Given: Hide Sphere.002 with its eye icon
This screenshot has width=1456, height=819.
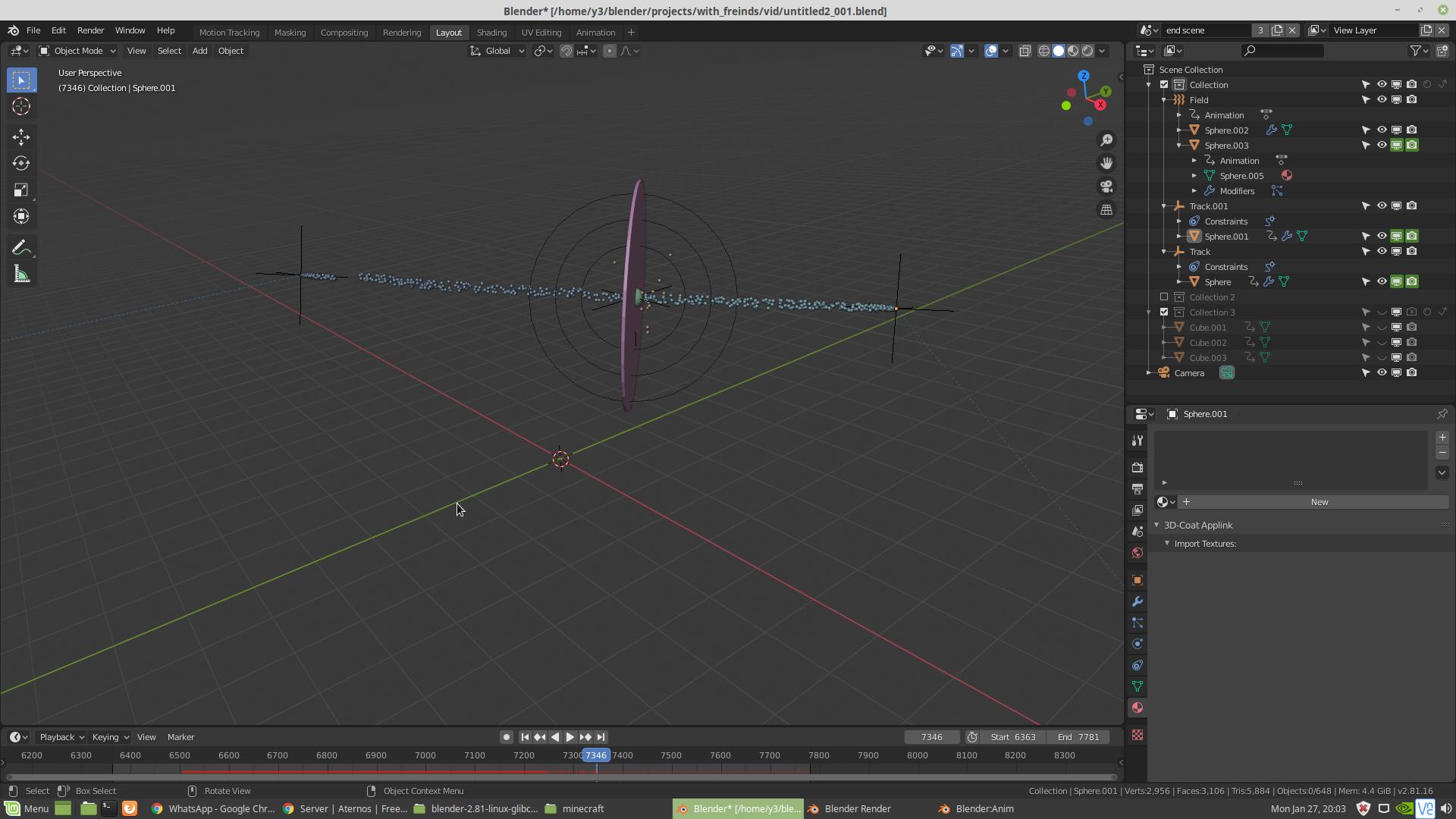Looking at the screenshot, I should coord(1381,130).
